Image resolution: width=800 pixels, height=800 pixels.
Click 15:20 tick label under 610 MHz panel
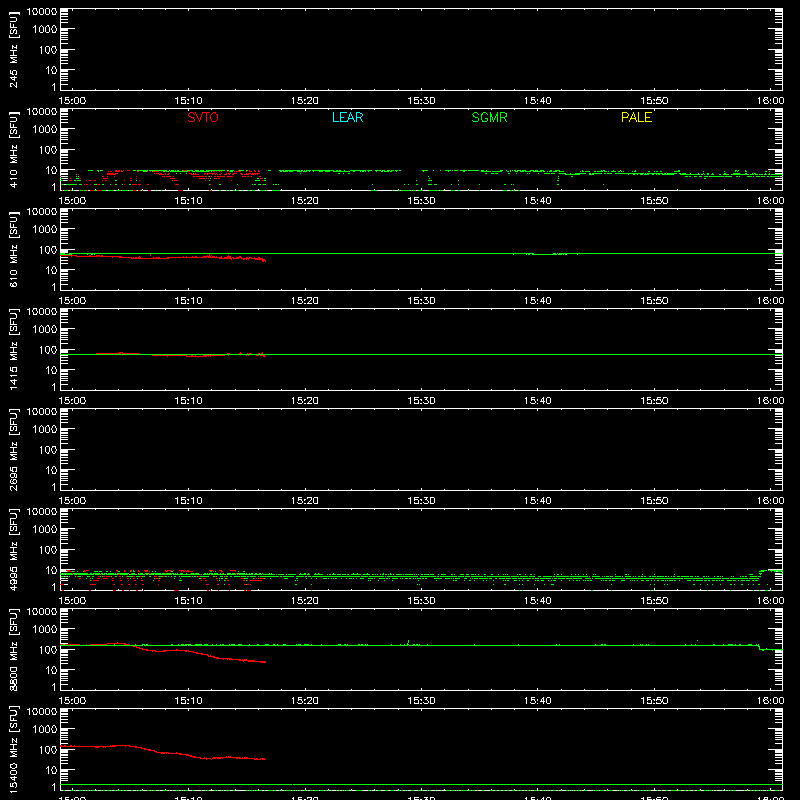click(305, 301)
